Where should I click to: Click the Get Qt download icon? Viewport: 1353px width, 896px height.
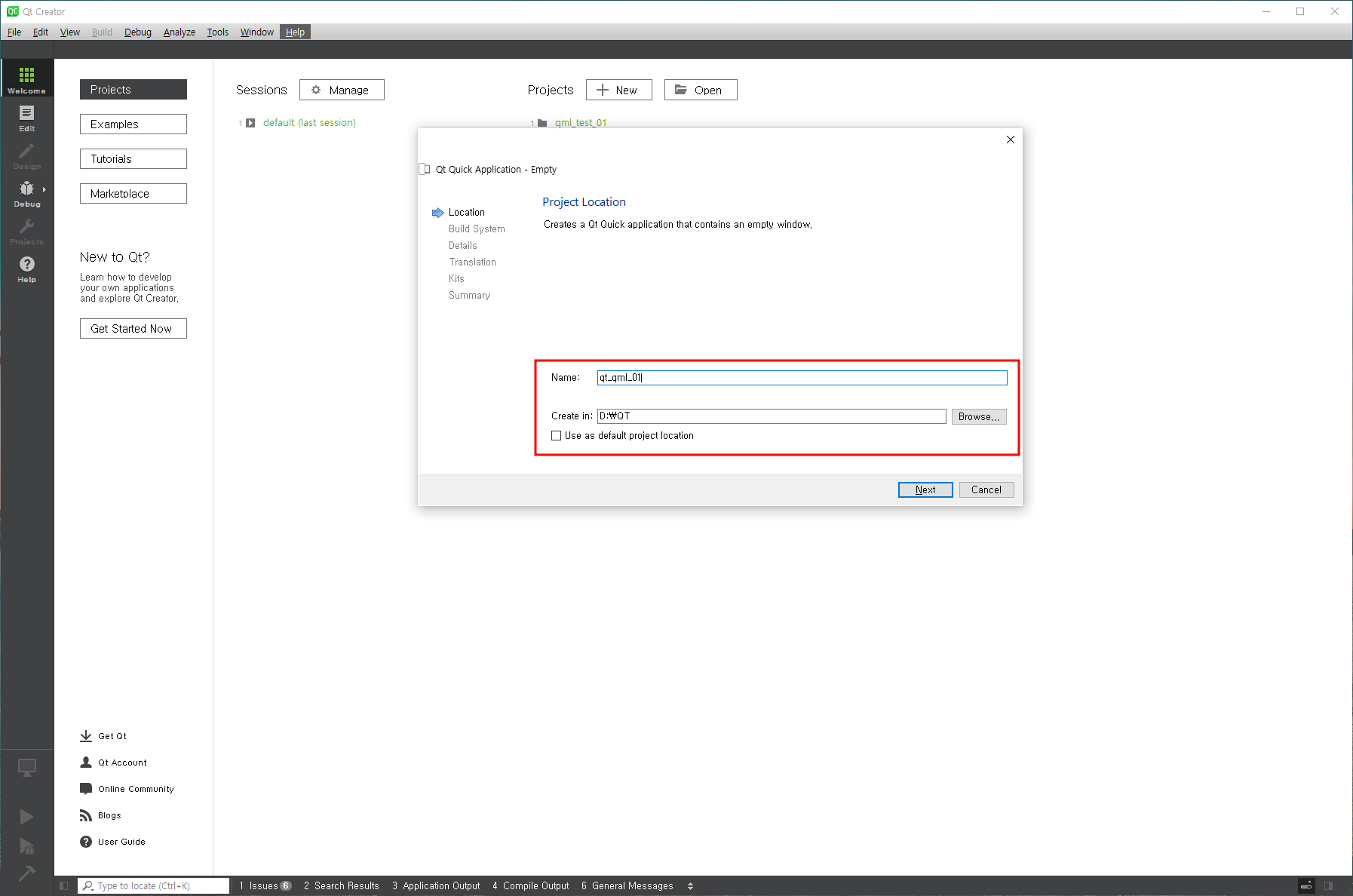click(86, 736)
